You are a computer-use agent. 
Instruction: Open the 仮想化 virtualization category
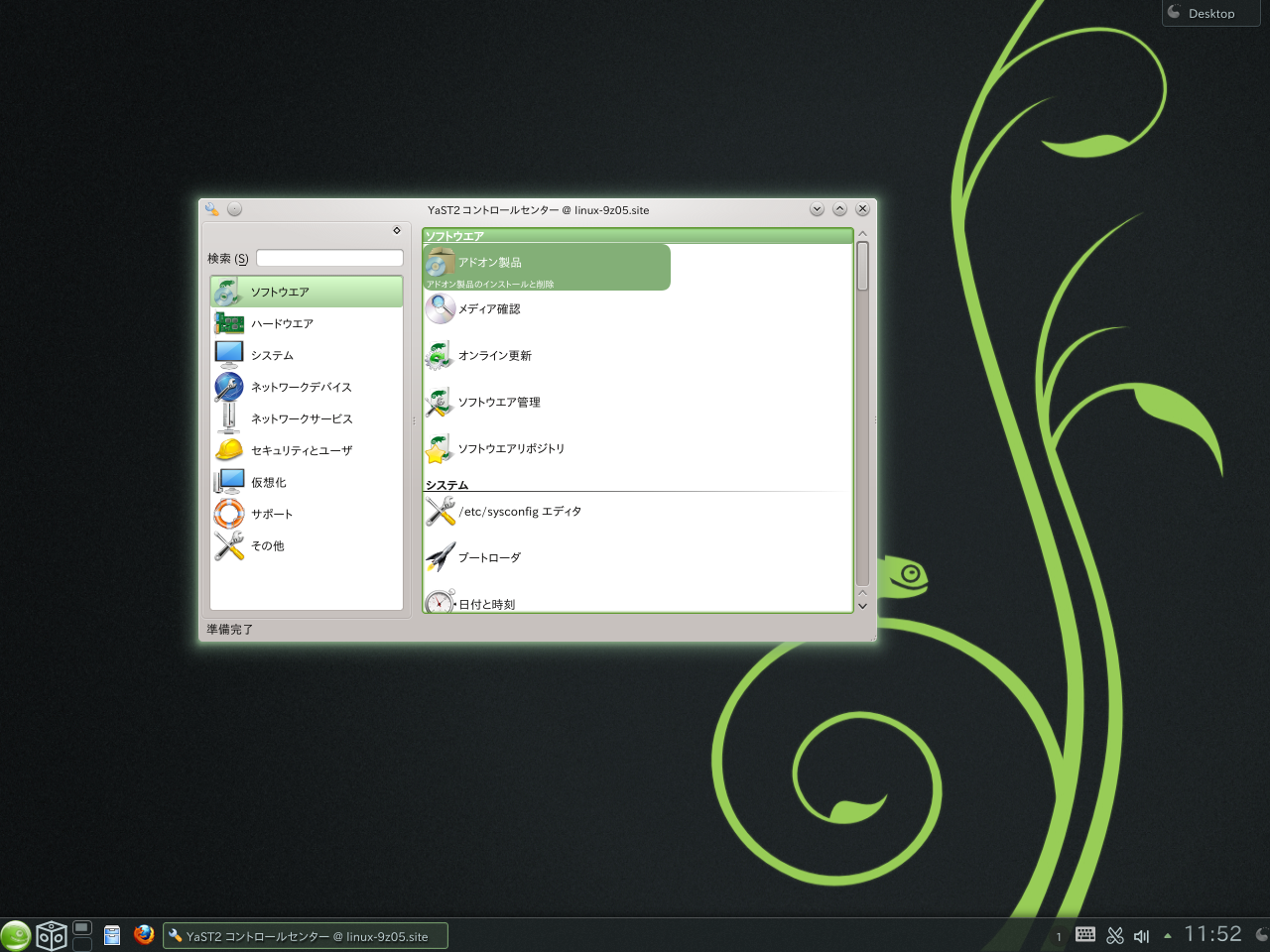307,482
